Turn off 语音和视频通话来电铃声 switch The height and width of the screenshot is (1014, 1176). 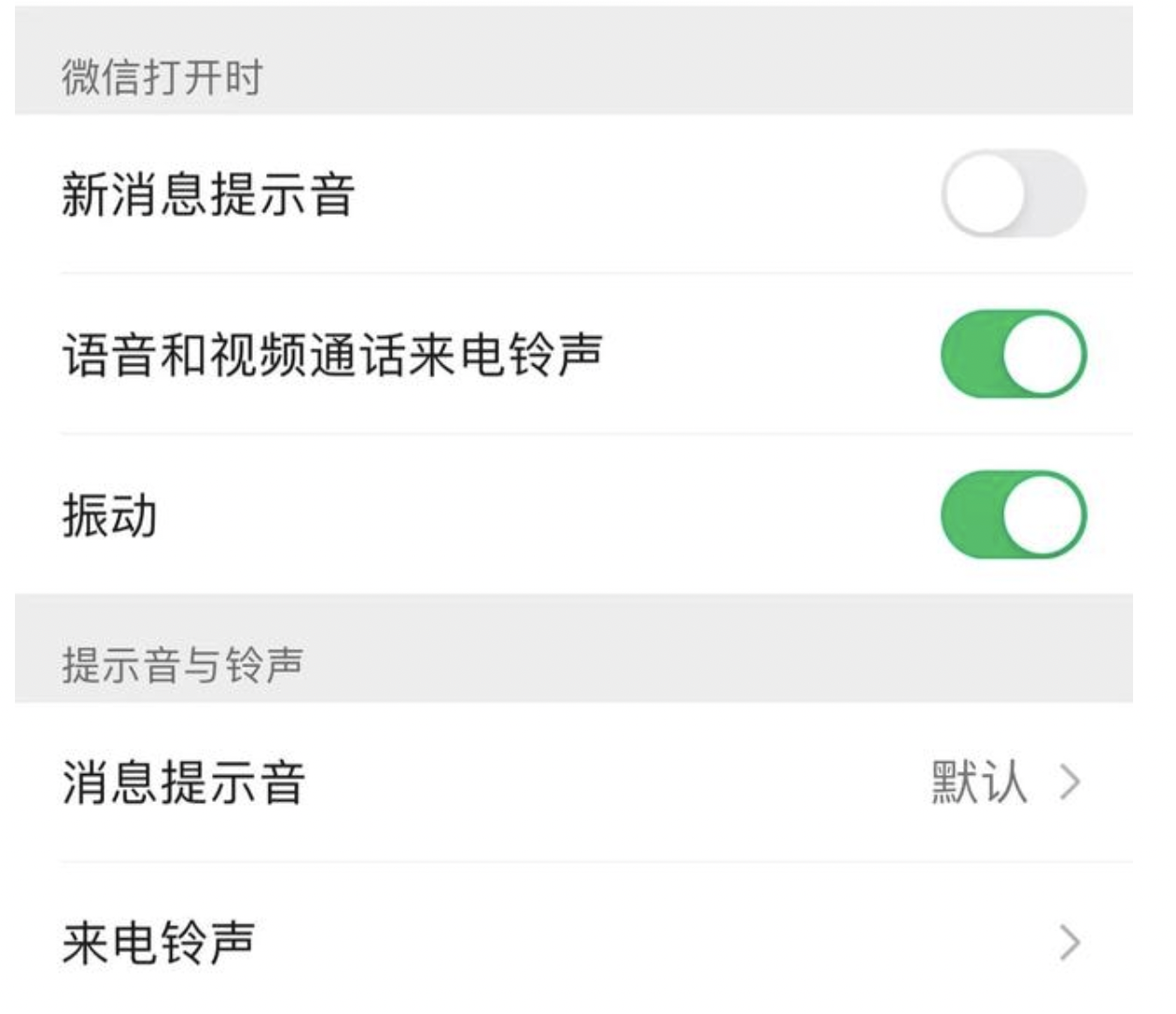pos(1014,355)
